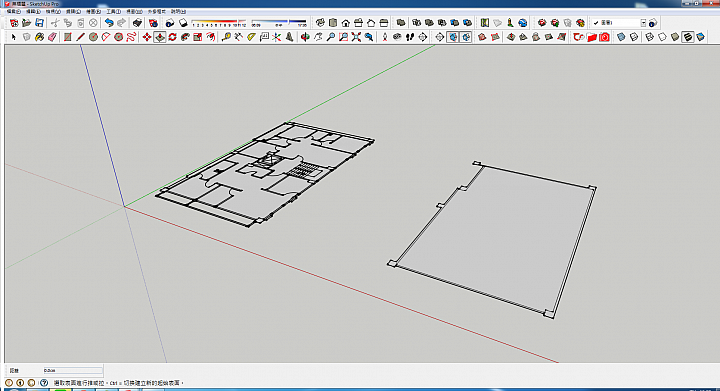720x391 pixels.
Task: Open Google Earth globe icon
Action: 523,22
